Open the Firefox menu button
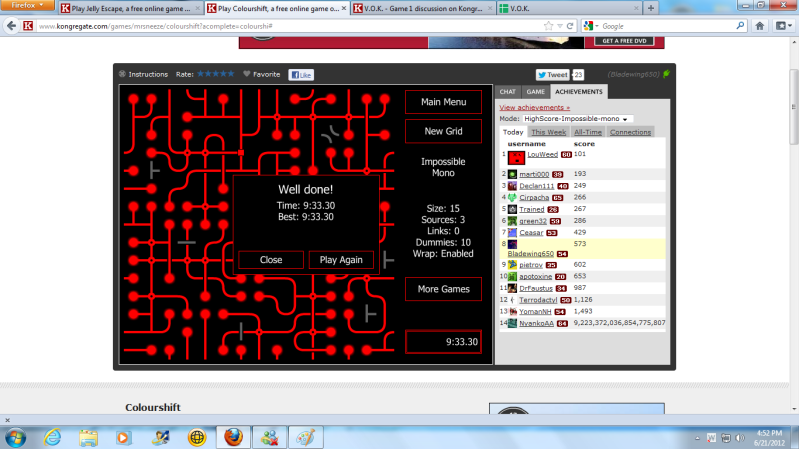This screenshot has width=799, height=449. 27,5
